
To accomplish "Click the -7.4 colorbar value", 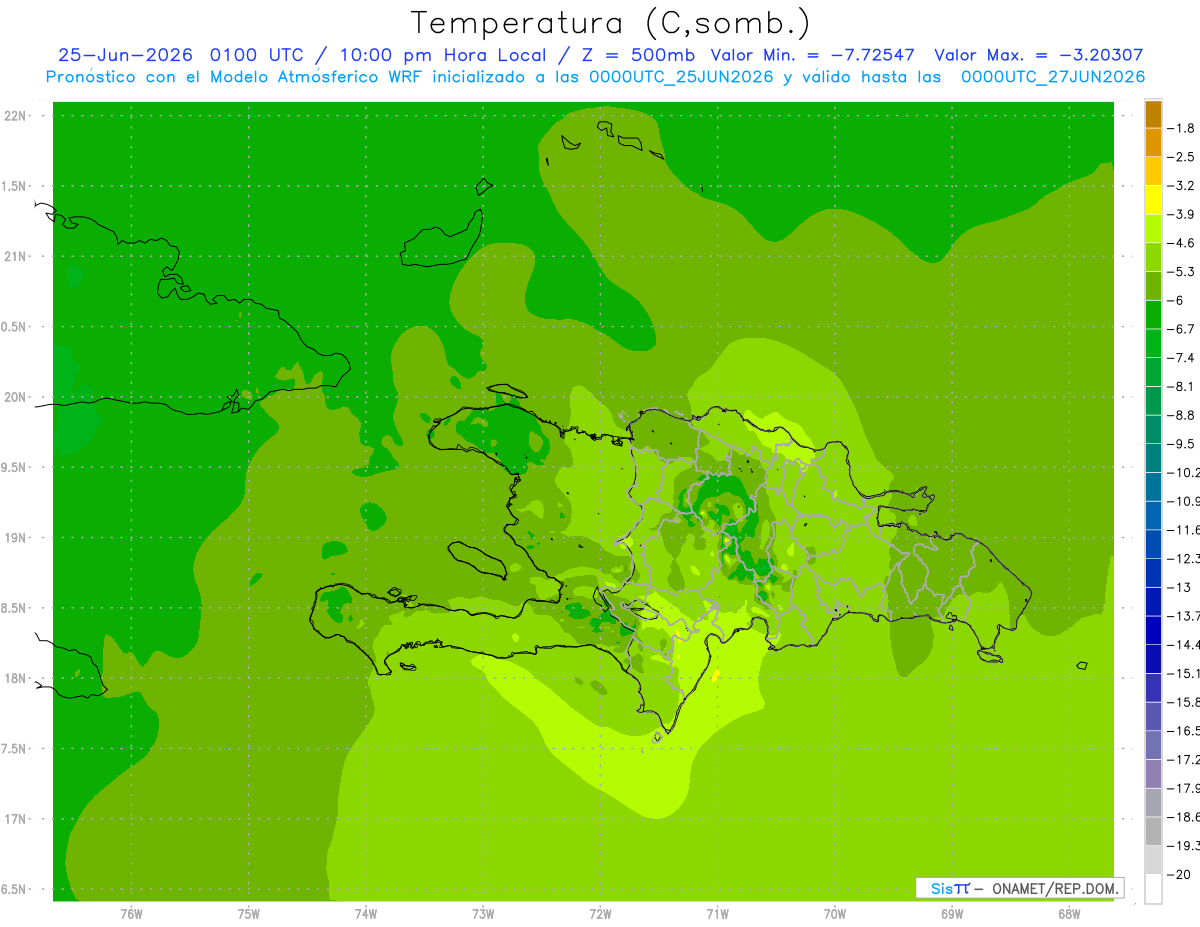I will coord(1182,358).
